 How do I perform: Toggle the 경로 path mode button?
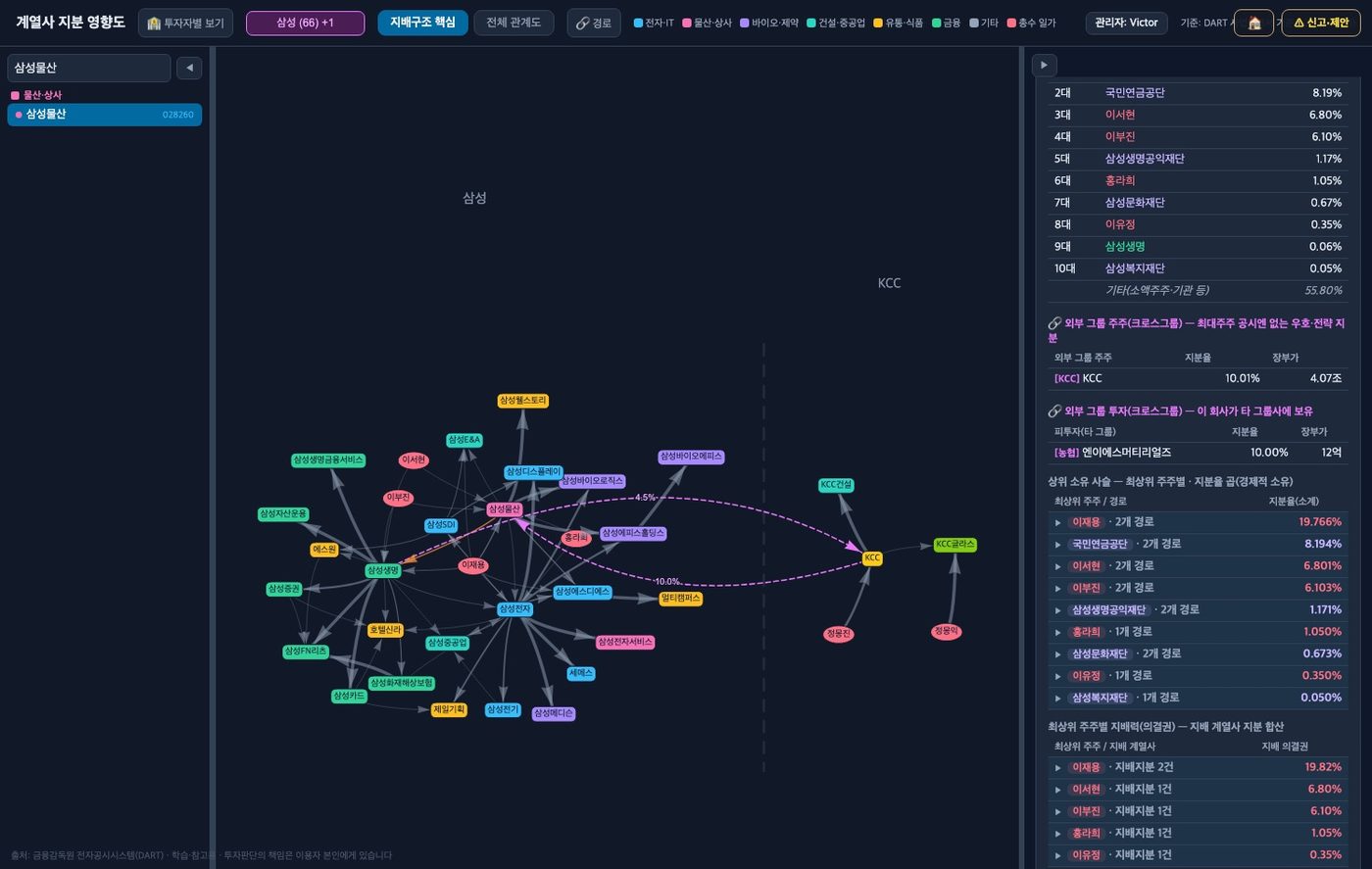pyautogui.click(x=593, y=23)
